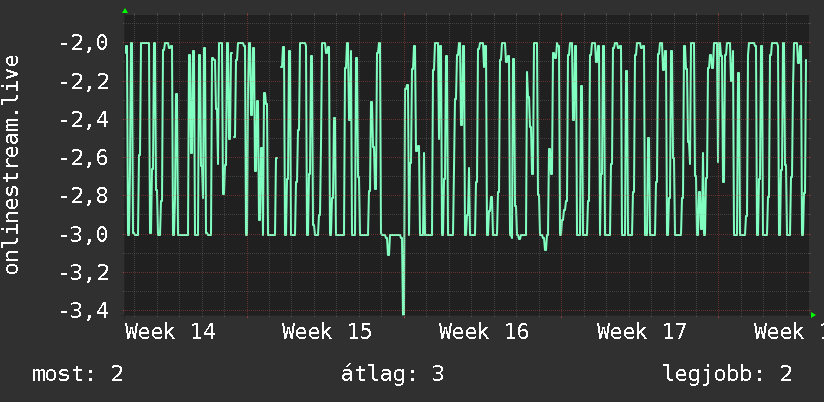Click the -3,0 y-axis value
824x402 pixels.
(x=83, y=235)
